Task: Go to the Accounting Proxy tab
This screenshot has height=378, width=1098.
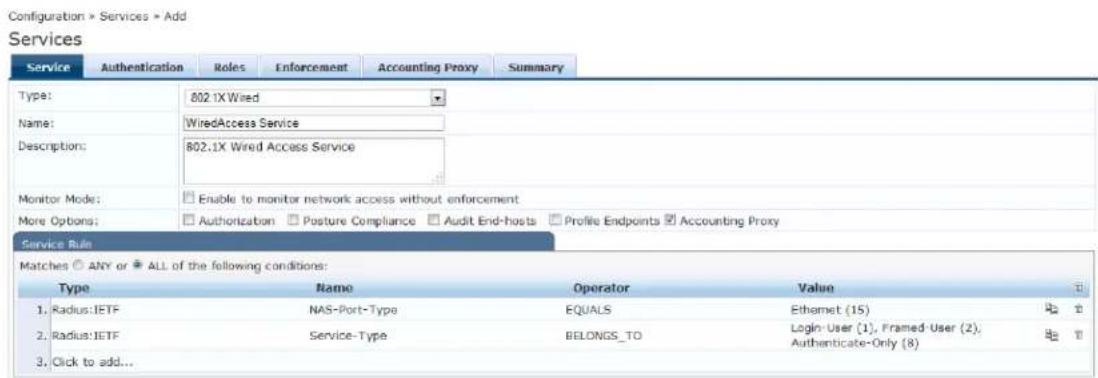Action: coord(427,68)
